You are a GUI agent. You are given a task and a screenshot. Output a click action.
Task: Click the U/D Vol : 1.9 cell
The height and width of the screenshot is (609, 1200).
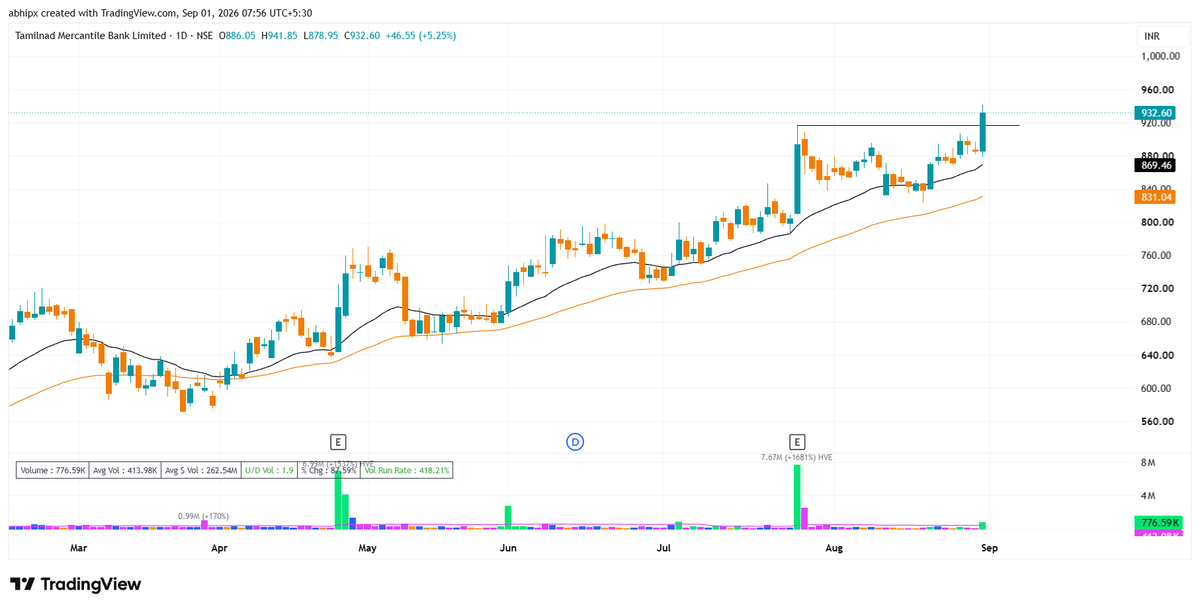click(x=270, y=469)
